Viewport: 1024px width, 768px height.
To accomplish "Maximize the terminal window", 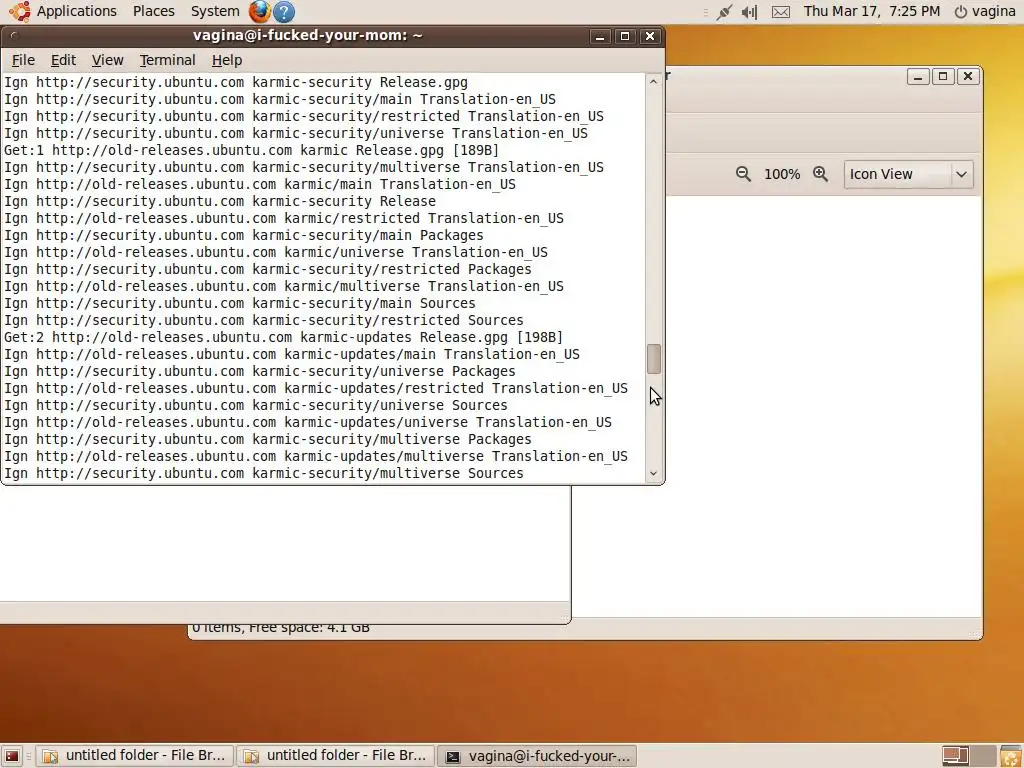I will [624, 36].
